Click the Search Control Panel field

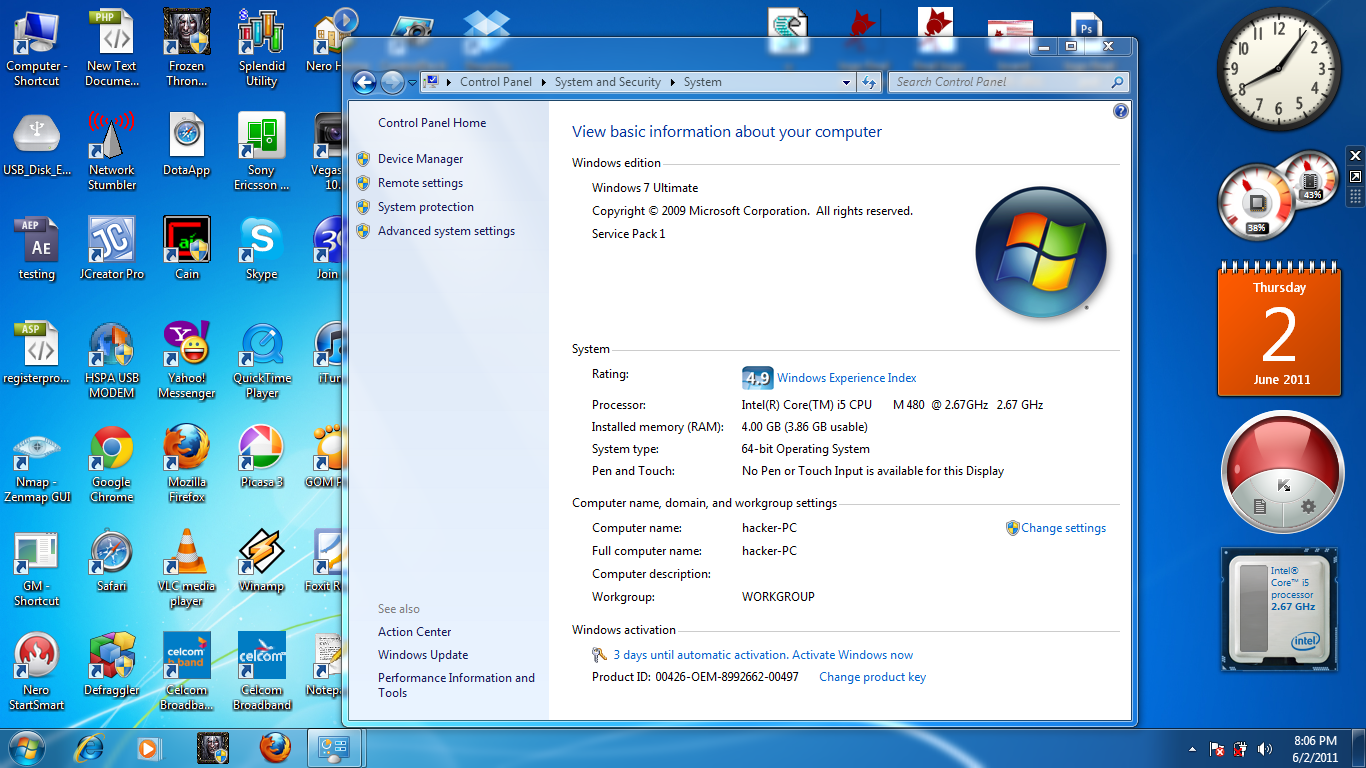[1008, 82]
